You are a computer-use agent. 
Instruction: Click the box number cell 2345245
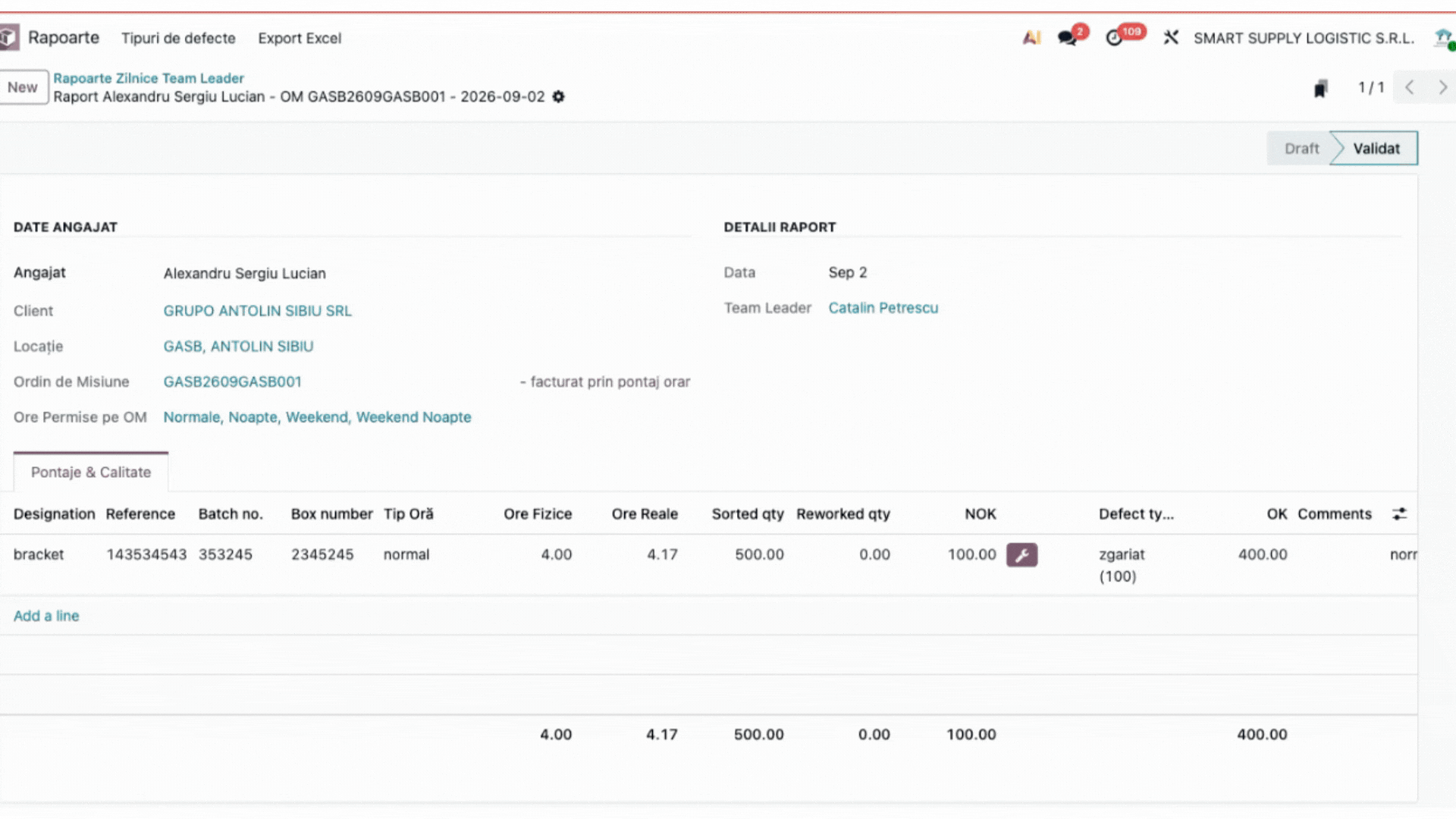point(322,555)
